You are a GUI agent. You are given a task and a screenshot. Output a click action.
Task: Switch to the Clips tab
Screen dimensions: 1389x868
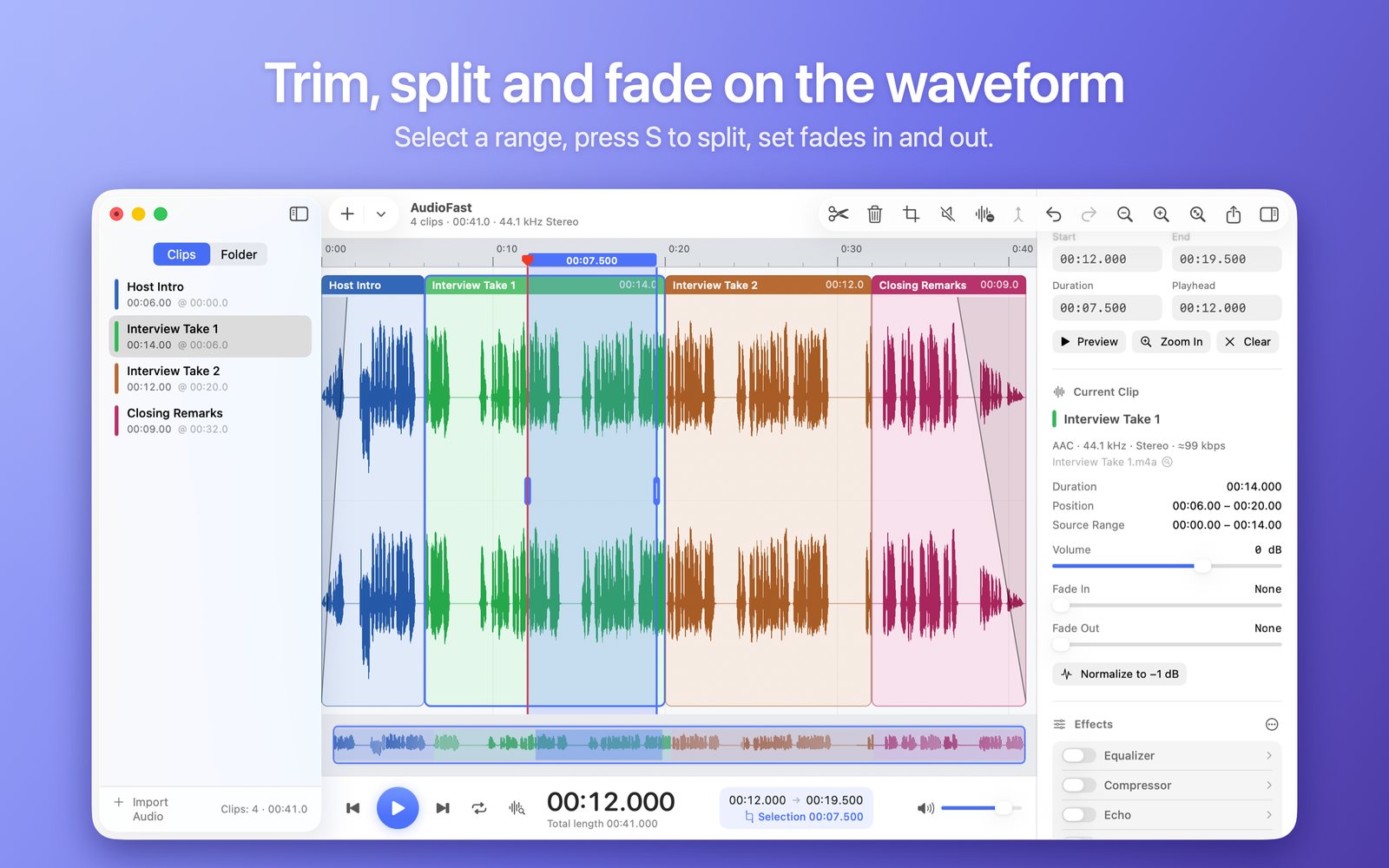click(181, 254)
